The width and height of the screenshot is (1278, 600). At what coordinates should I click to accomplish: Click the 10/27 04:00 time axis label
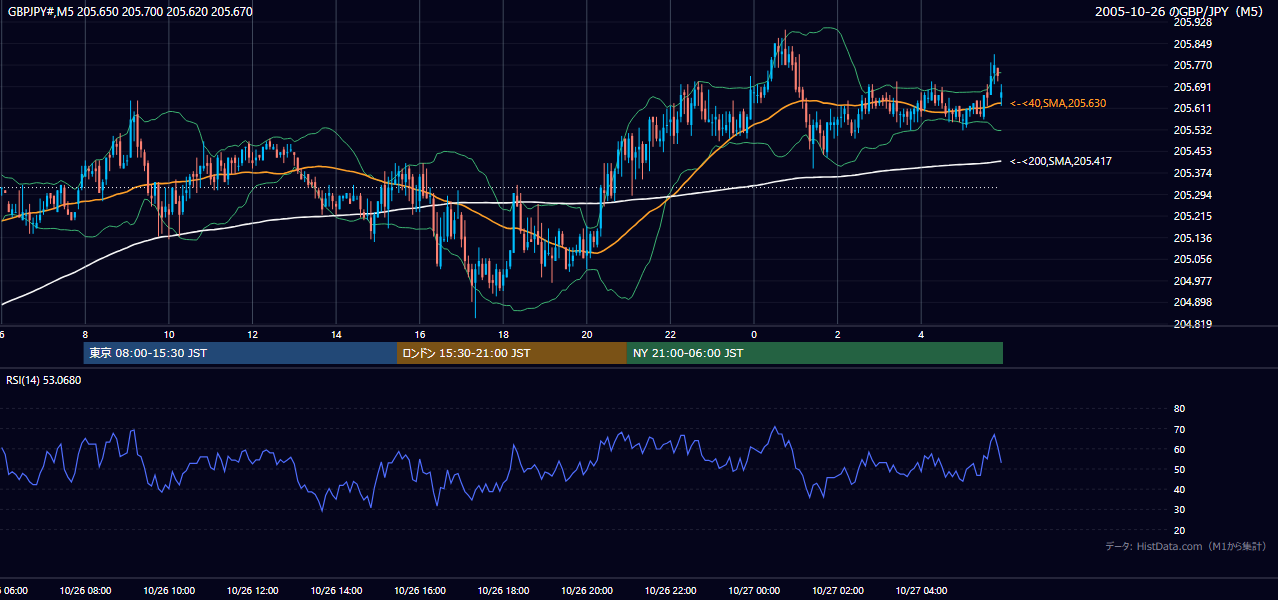(922, 591)
